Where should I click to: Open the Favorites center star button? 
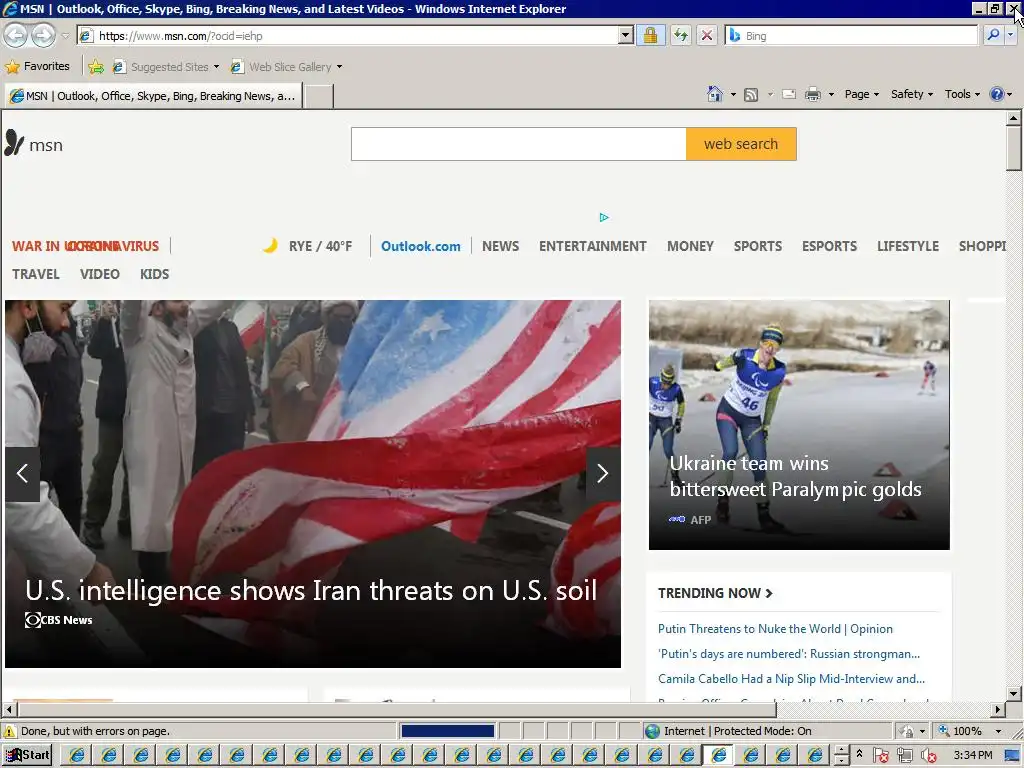click(x=37, y=66)
